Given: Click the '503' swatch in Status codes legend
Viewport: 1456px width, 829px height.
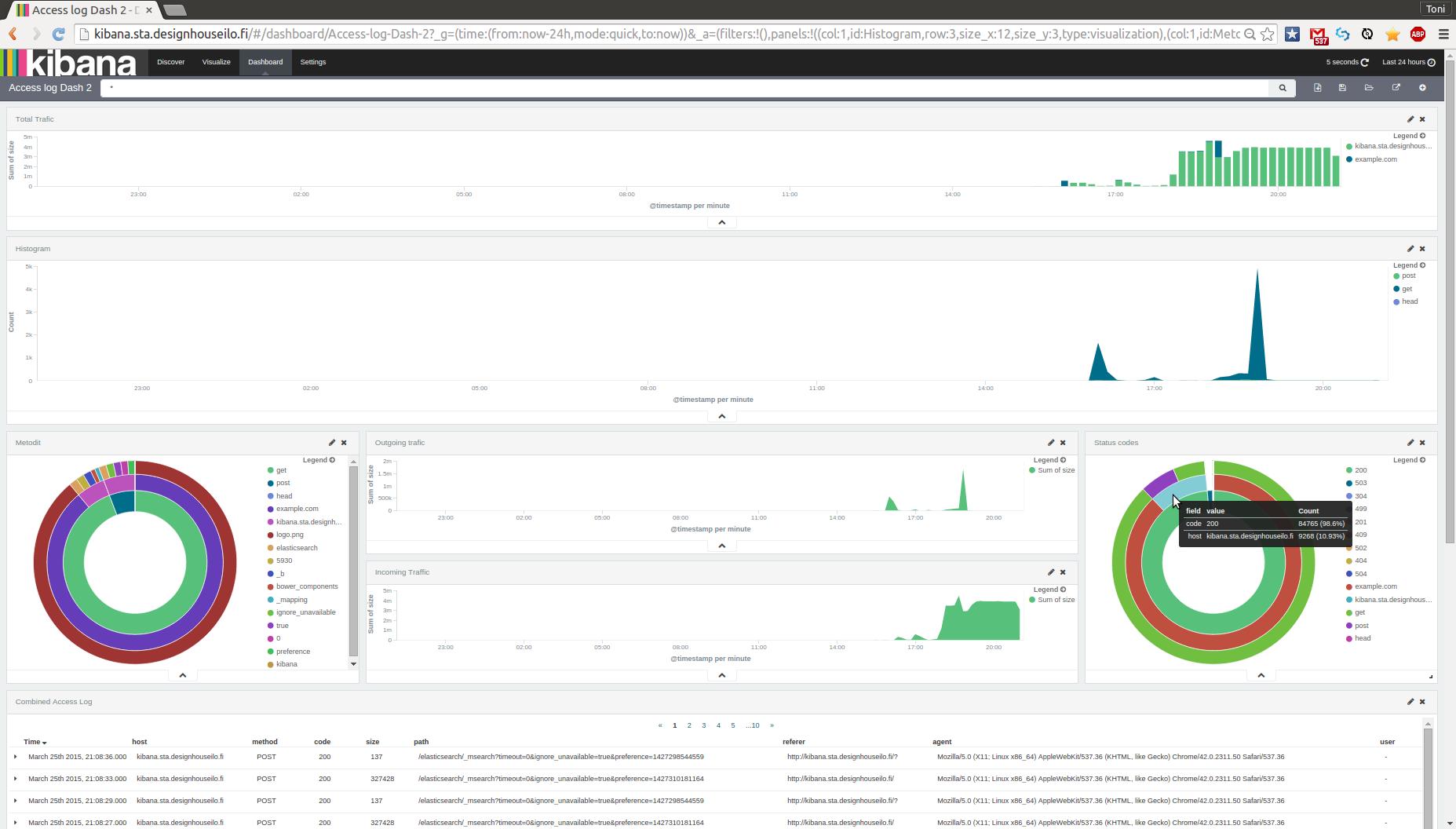Looking at the screenshot, I should [1349, 484].
